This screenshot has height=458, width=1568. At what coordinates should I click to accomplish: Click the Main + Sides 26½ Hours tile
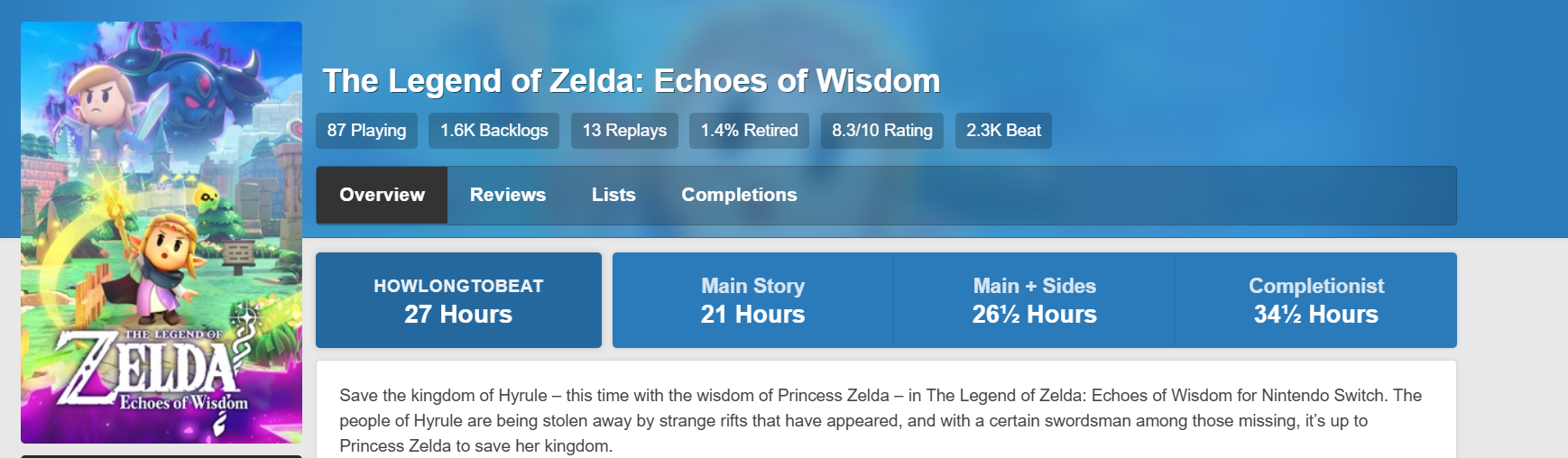tap(1034, 300)
